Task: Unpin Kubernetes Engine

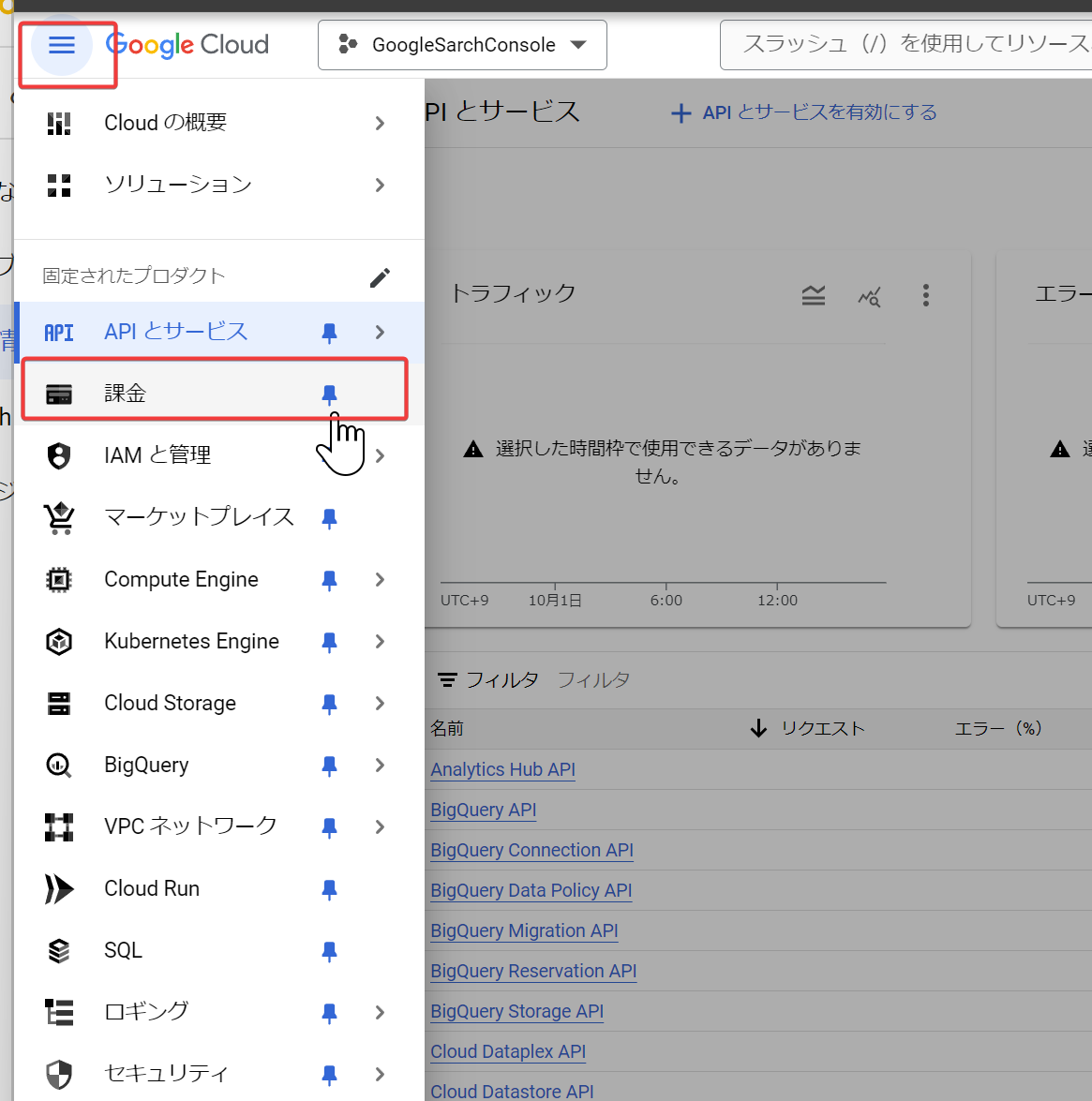Action: [329, 642]
